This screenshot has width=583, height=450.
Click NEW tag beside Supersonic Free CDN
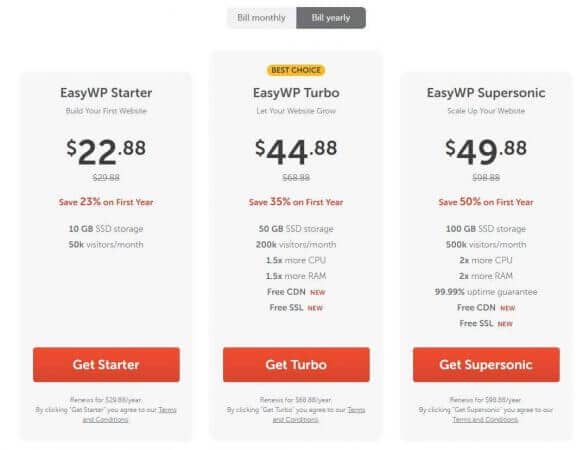[508, 308]
